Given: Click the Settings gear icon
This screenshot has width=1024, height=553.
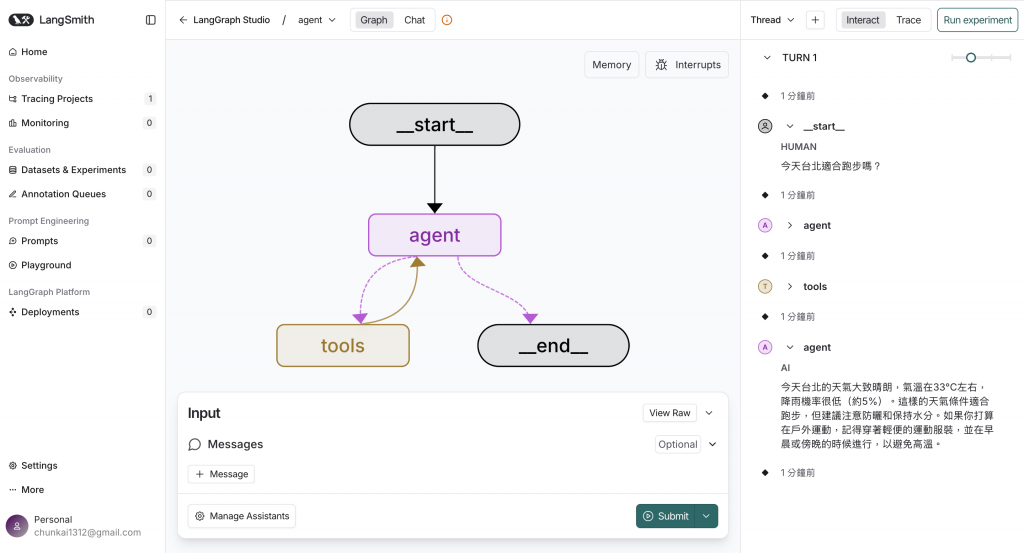Looking at the screenshot, I should point(12,466).
